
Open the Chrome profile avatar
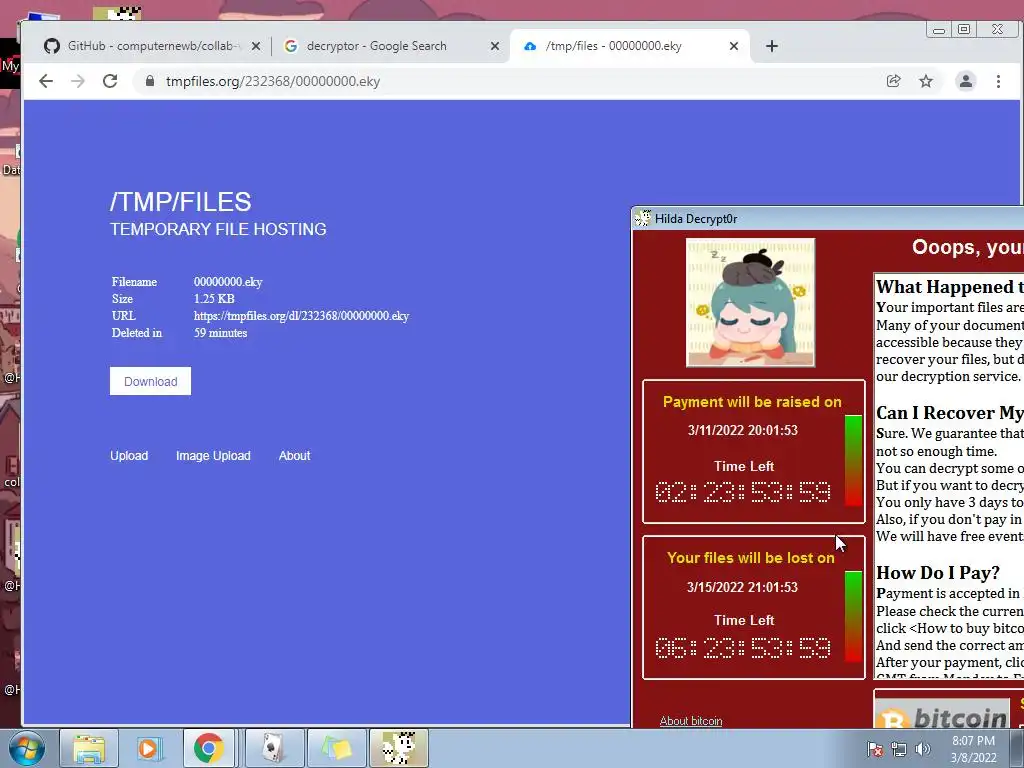[x=965, y=81]
